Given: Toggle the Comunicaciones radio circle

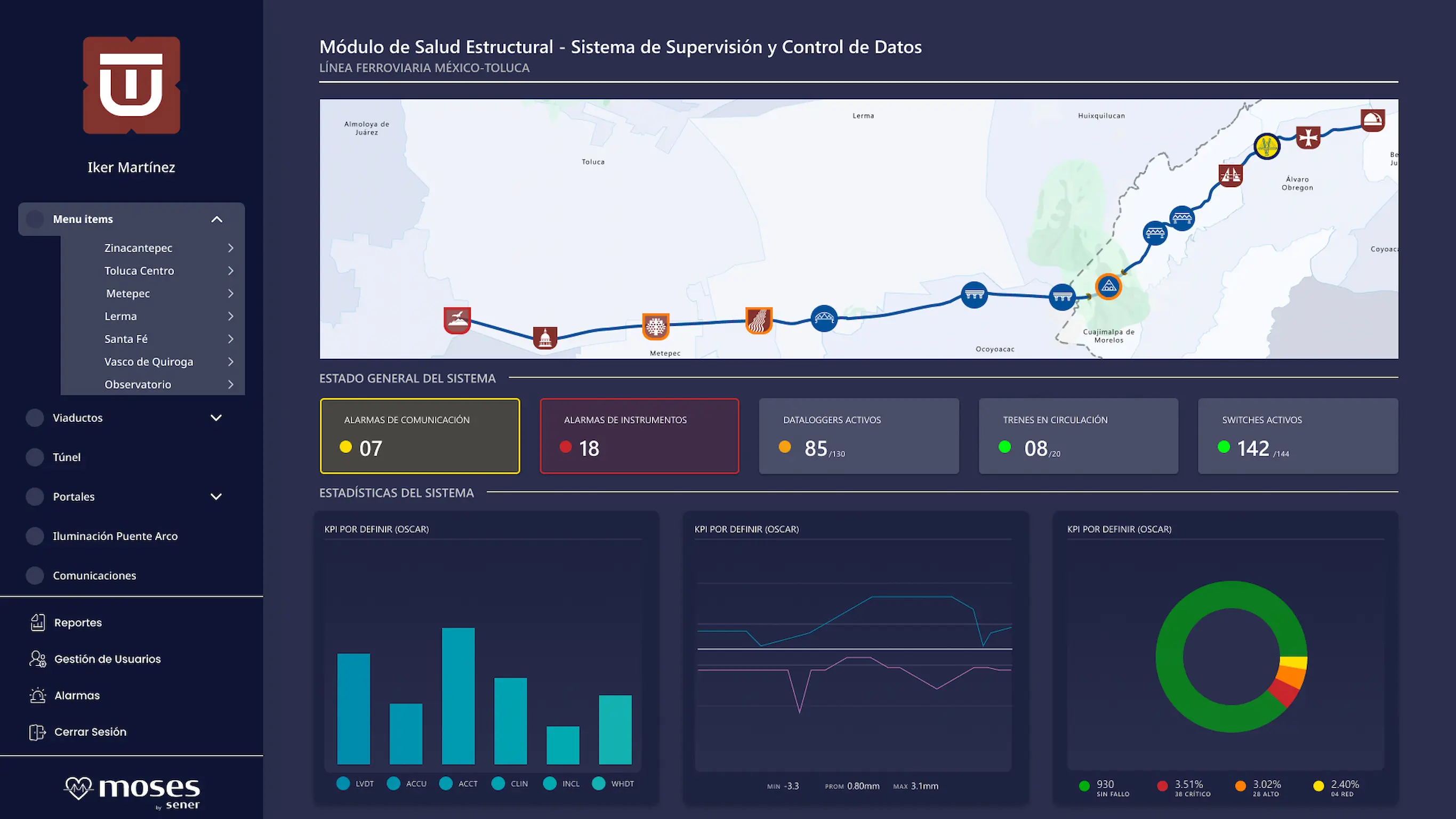Looking at the screenshot, I should pyautogui.click(x=35, y=575).
